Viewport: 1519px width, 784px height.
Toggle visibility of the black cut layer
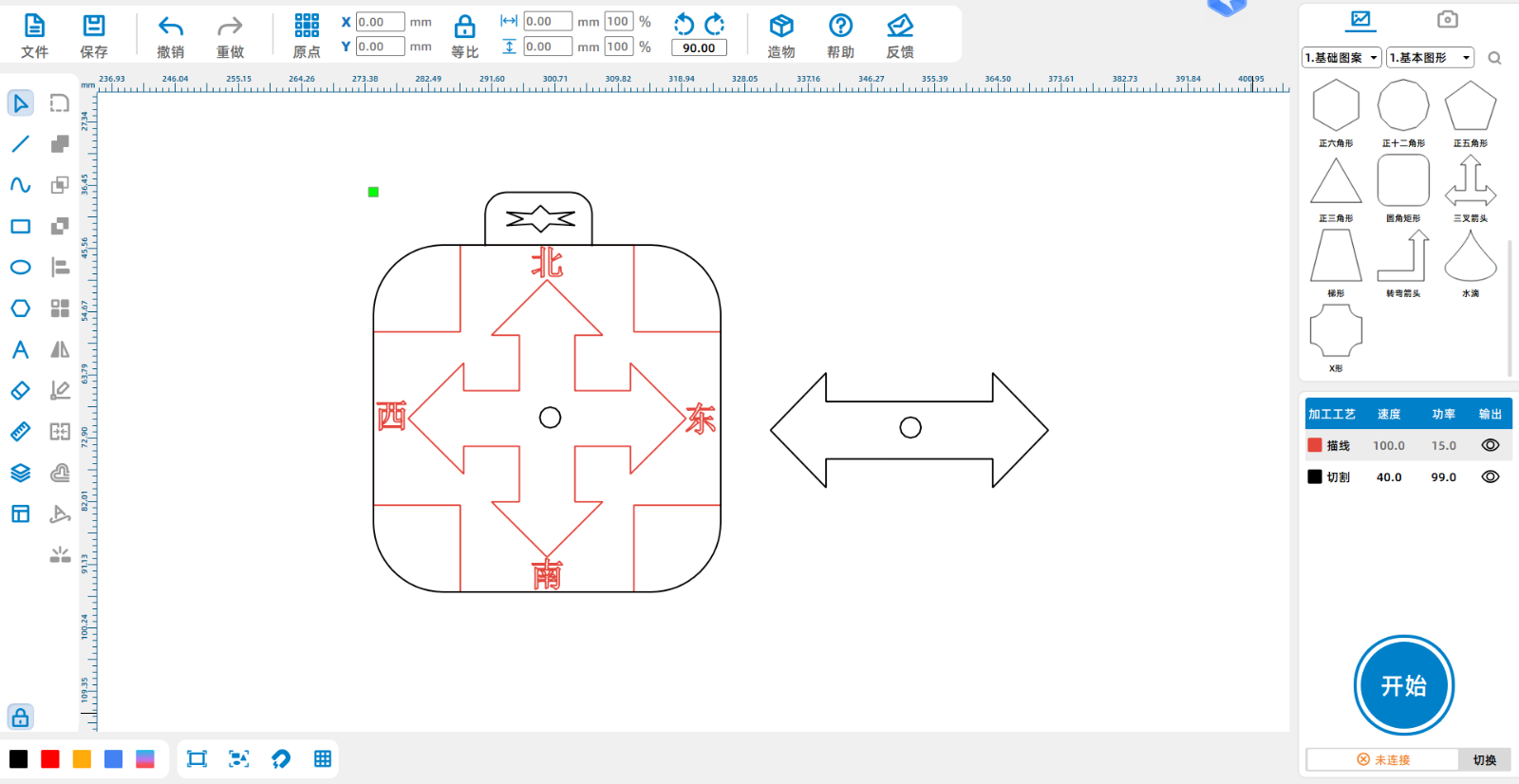[x=1490, y=476]
